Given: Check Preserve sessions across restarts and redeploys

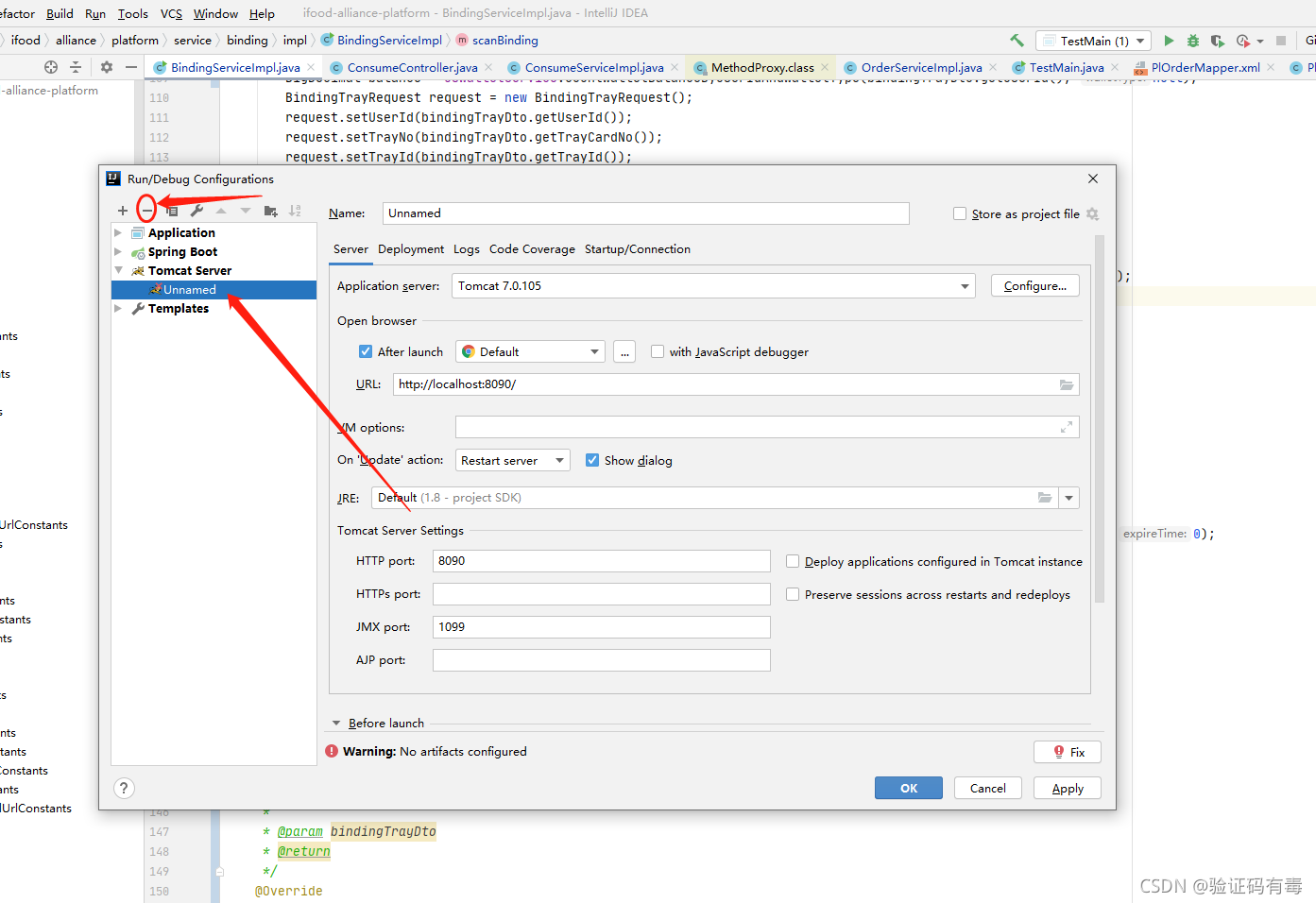Looking at the screenshot, I should coord(793,594).
